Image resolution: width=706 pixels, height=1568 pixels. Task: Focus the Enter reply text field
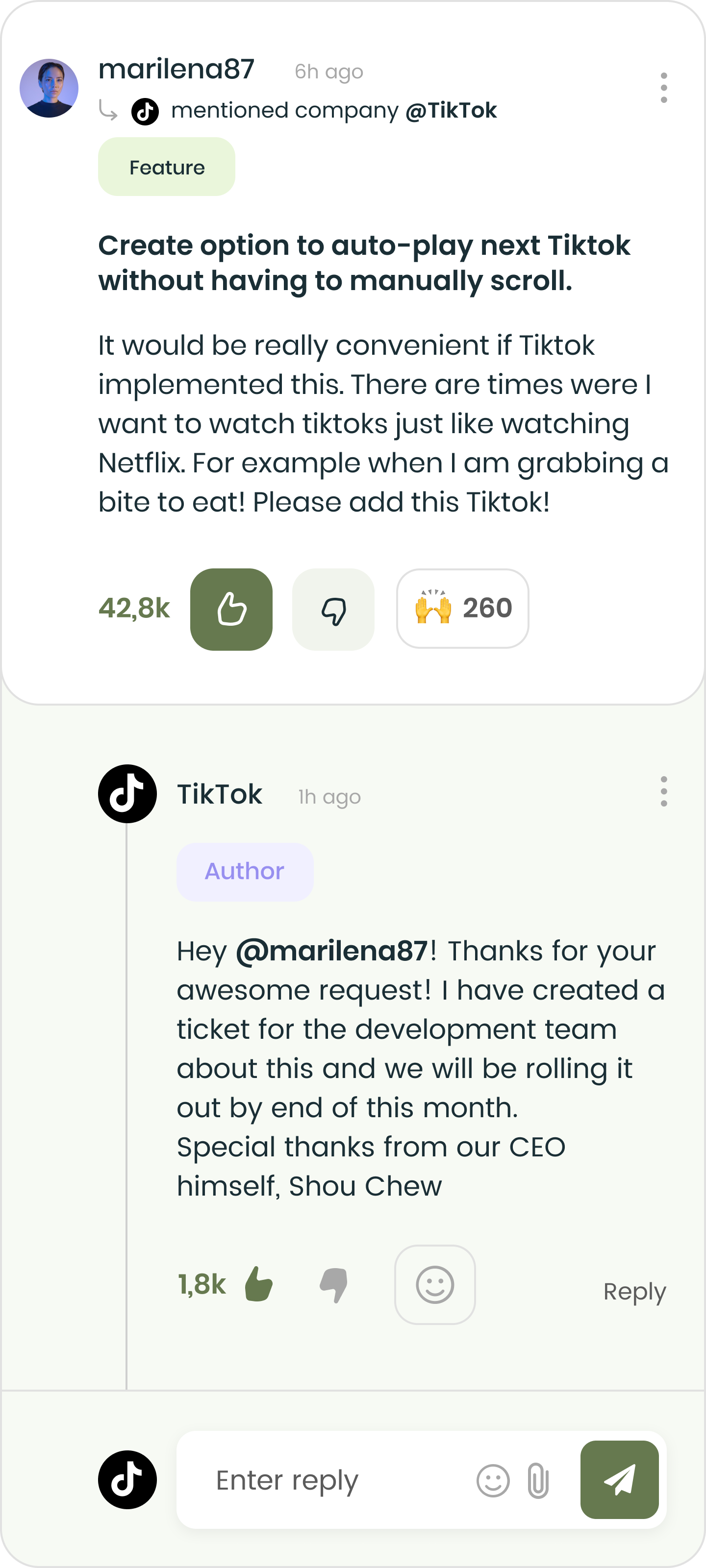[329, 1480]
